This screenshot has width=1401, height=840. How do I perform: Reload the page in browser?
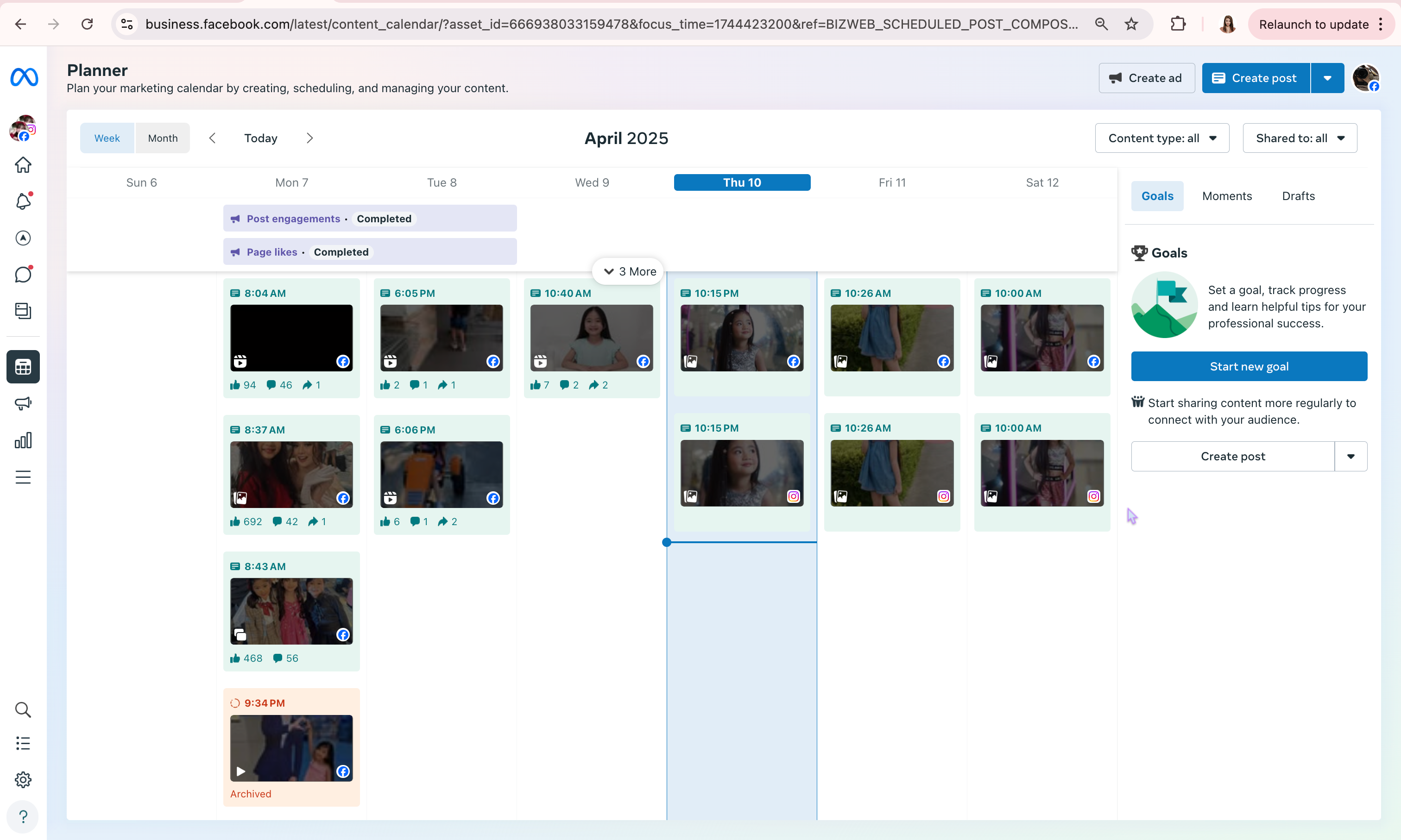point(87,24)
